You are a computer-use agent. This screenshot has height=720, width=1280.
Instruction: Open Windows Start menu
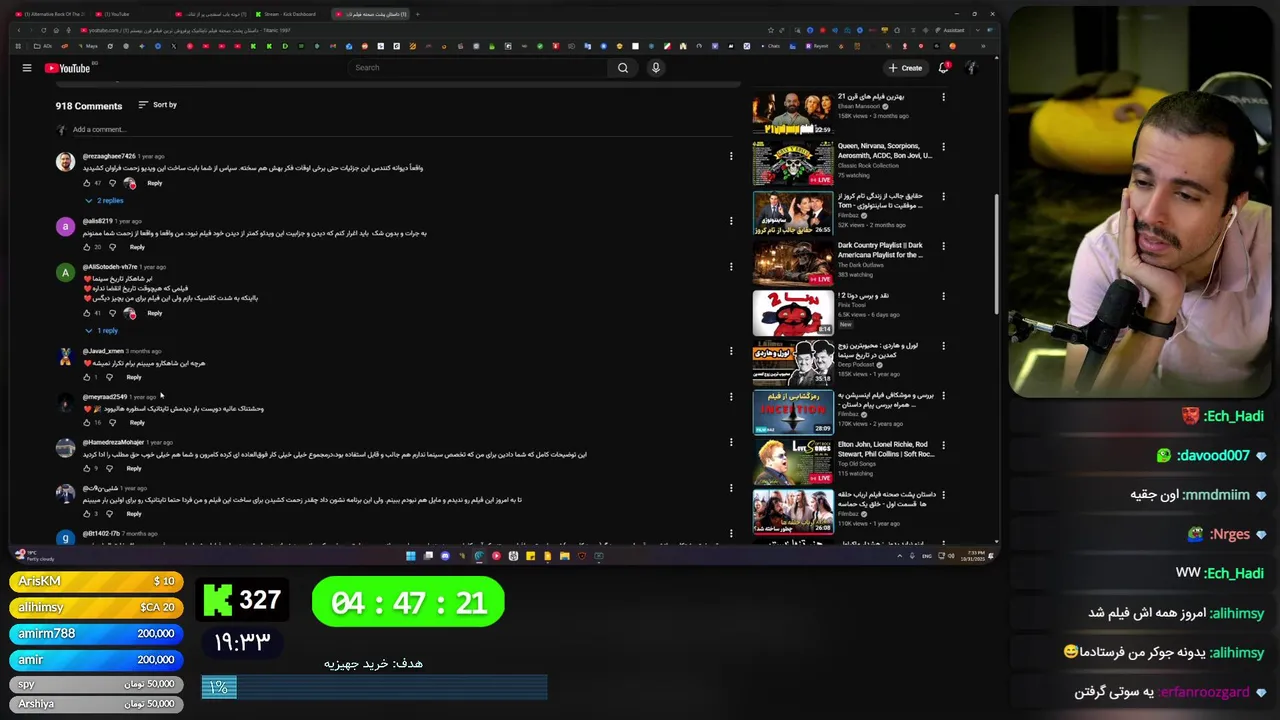(x=411, y=556)
